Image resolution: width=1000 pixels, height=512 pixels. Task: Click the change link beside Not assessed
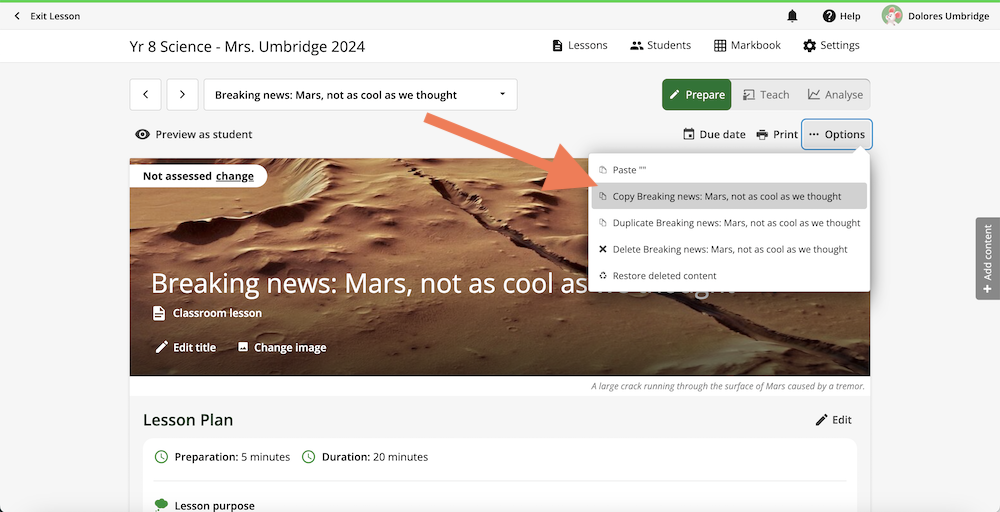click(235, 176)
